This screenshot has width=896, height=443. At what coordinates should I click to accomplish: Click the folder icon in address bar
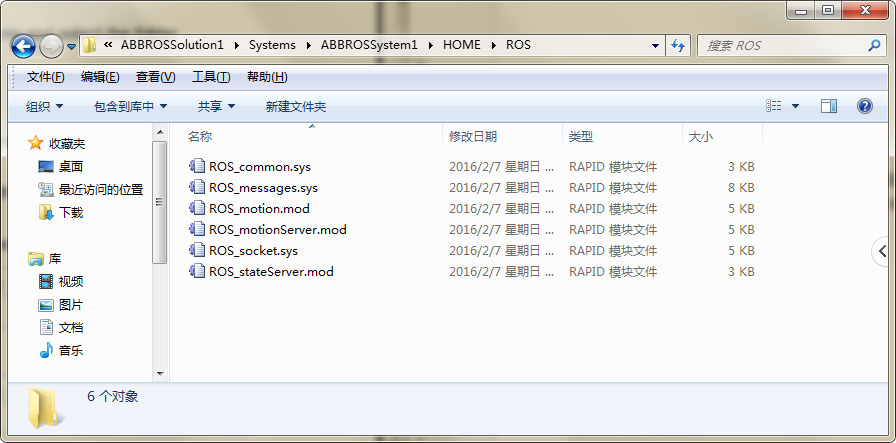89,45
